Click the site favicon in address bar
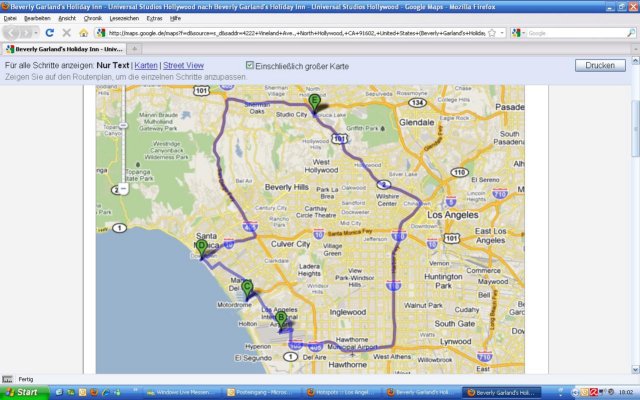This screenshot has width=640, height=400. 101,33
